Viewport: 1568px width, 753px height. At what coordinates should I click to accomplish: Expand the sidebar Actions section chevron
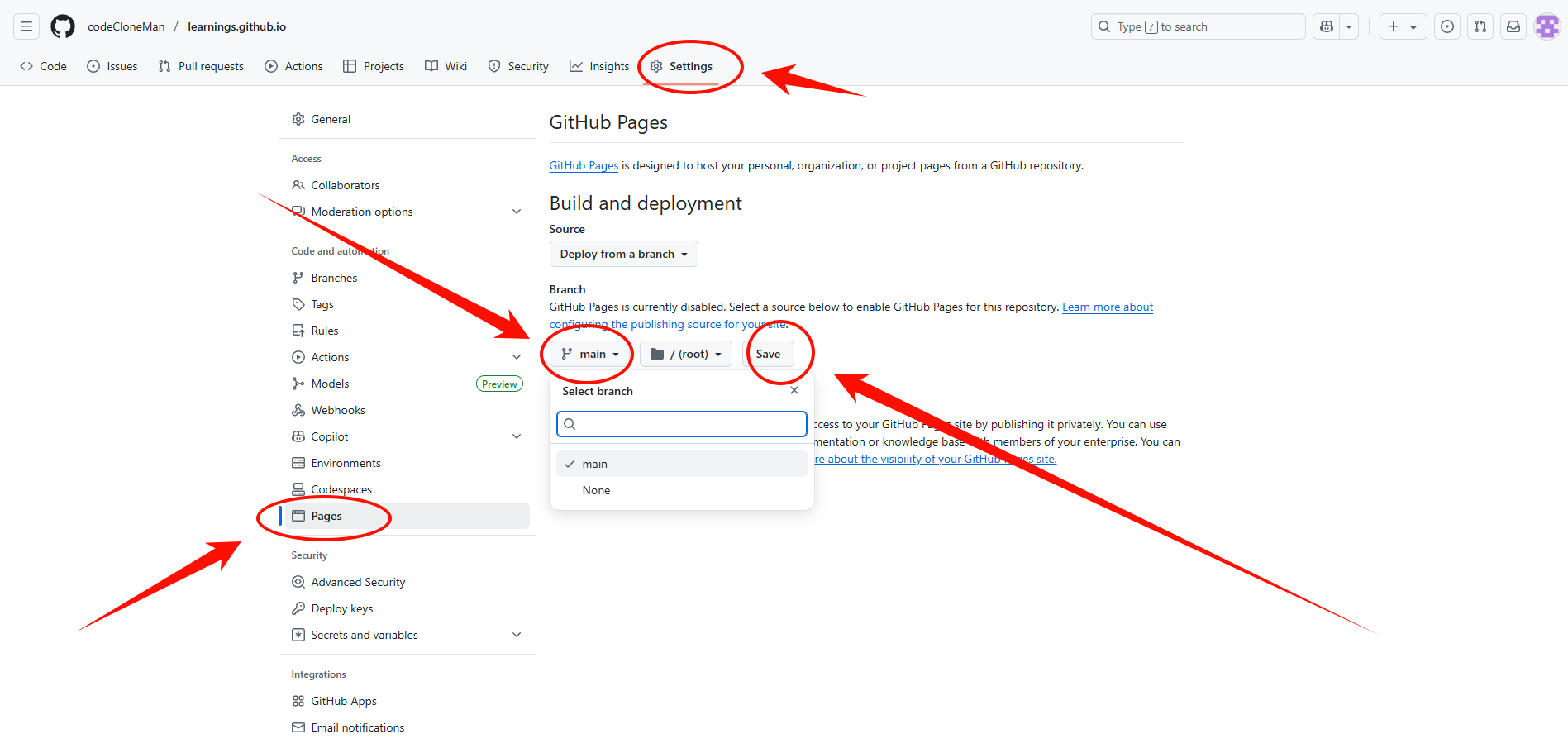pyautogui.click(x=517, y=357)
